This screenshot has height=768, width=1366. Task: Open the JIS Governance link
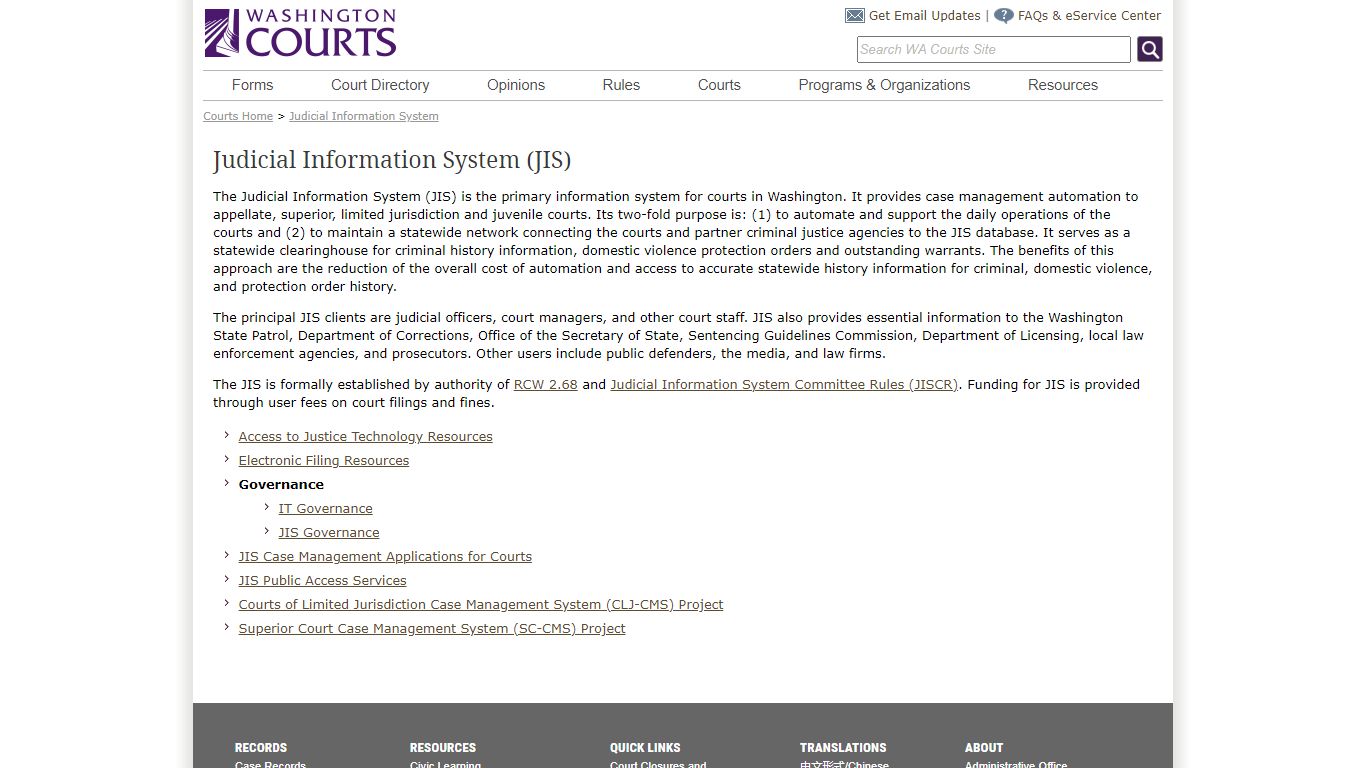(x=329, y=532)
